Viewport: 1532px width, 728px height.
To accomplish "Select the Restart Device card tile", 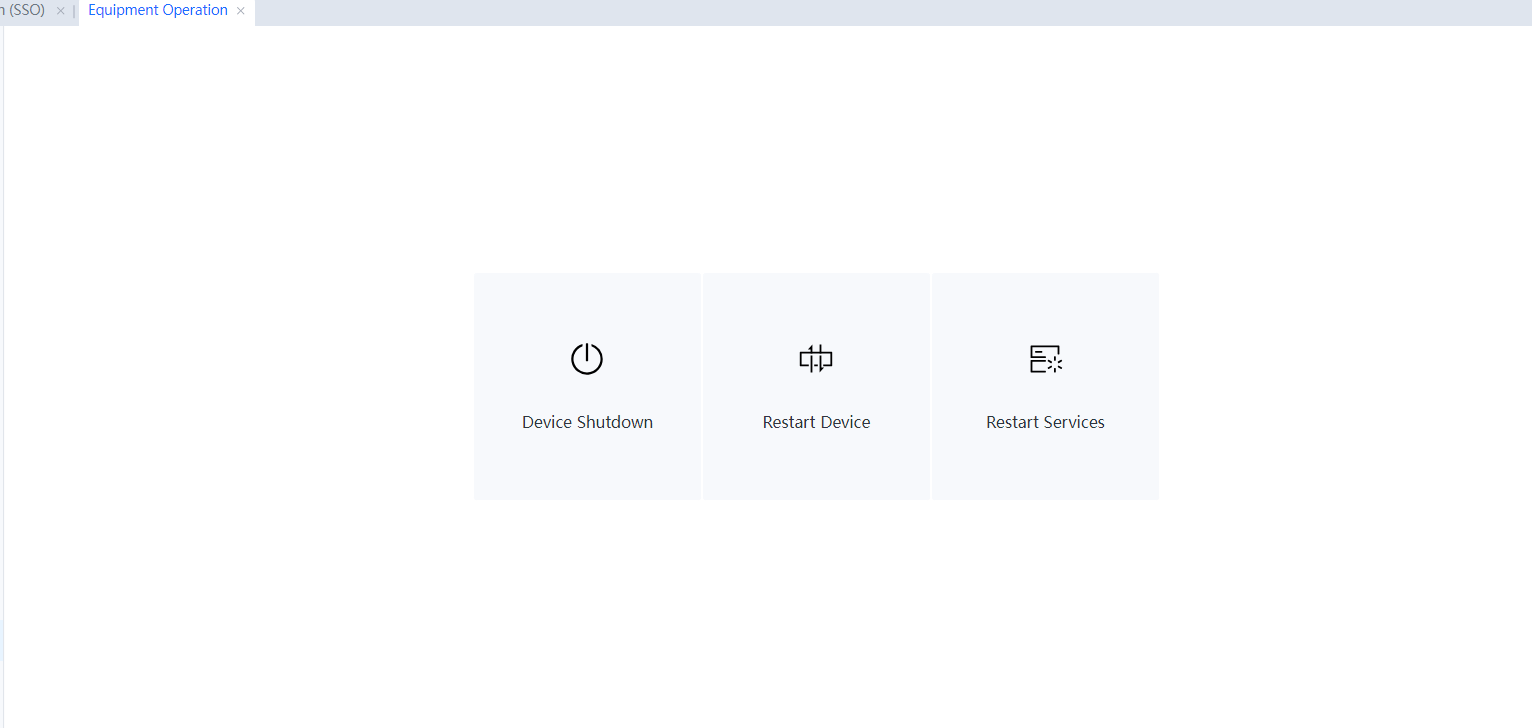I will pos(816,460).
